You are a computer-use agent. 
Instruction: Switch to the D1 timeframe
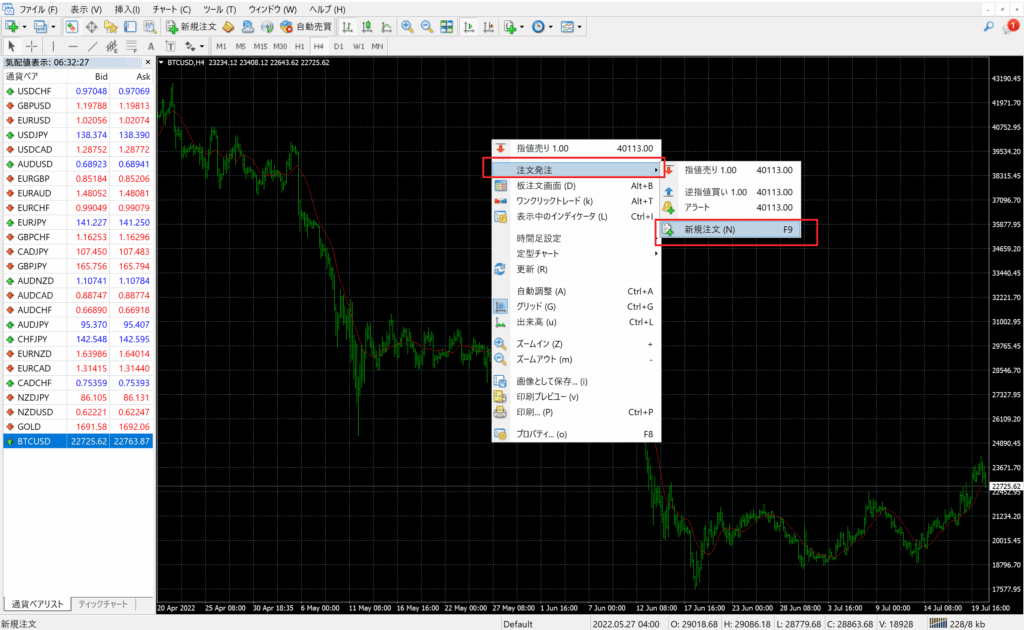click(338, 46)
